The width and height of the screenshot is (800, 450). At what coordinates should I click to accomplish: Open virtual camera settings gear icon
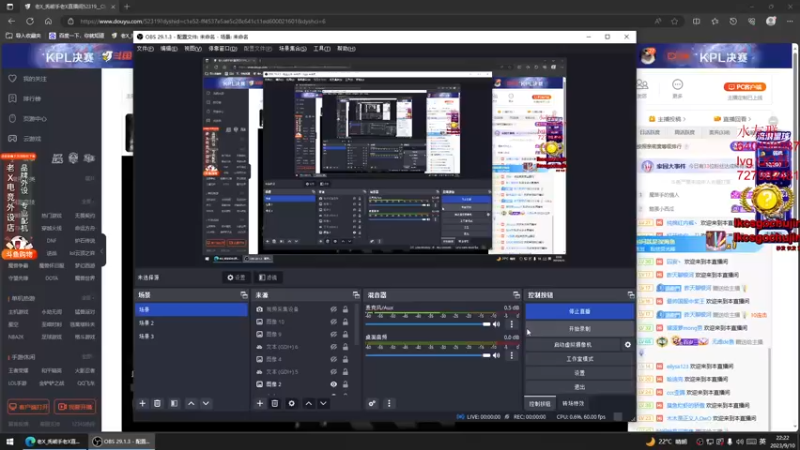(628, 345)
